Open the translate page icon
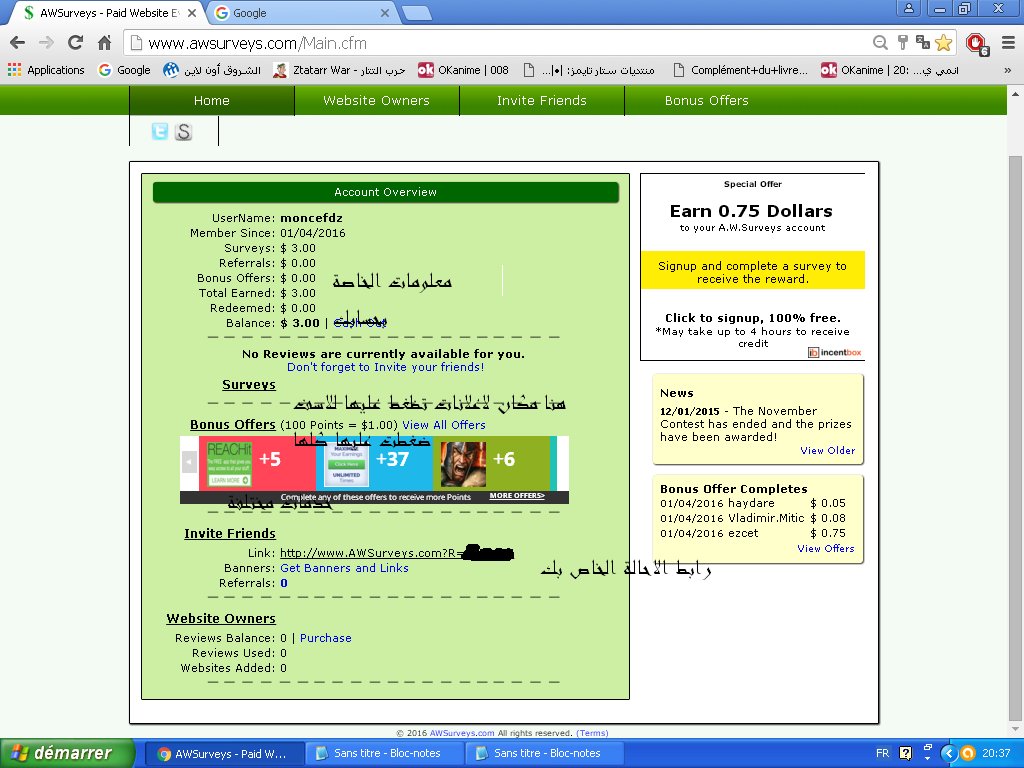1024x768 pixels. pos(923,43)
